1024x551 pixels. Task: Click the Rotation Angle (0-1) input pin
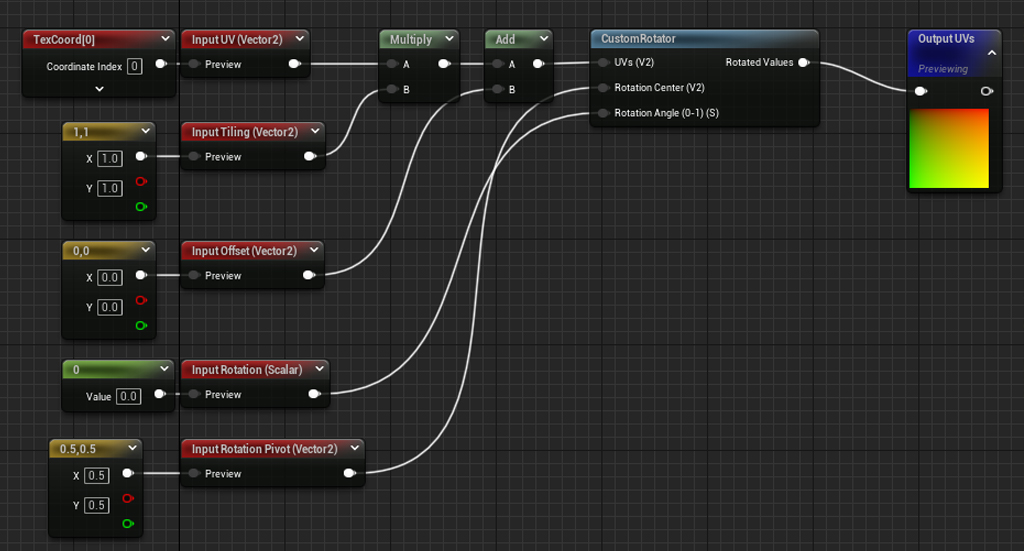(x=603, y=113)
